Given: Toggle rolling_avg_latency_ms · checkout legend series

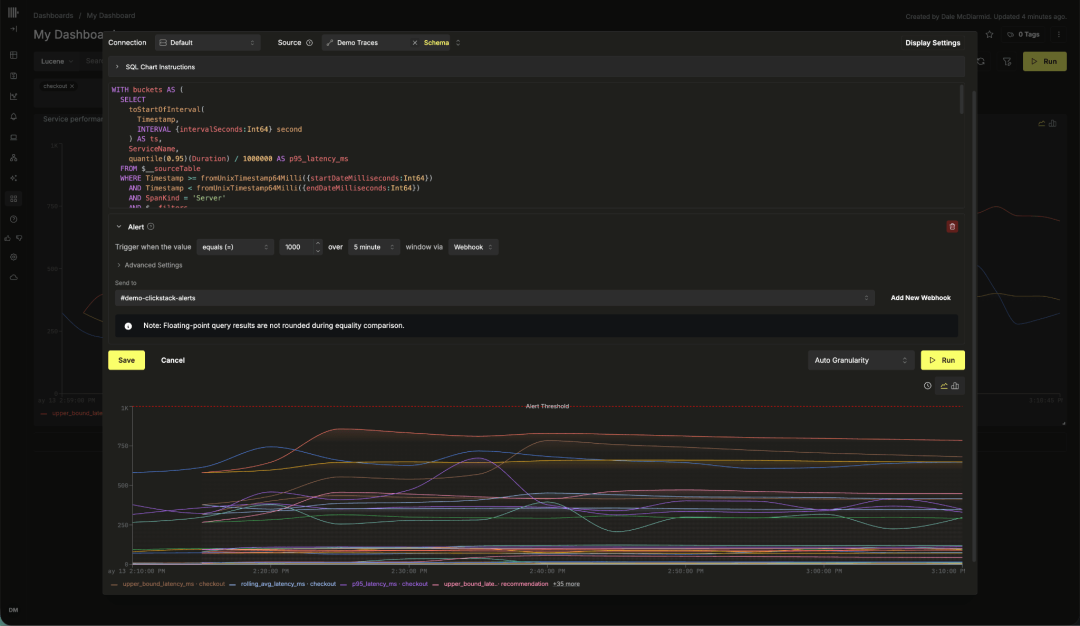Looking at the screenshot, I should point(283,584).
